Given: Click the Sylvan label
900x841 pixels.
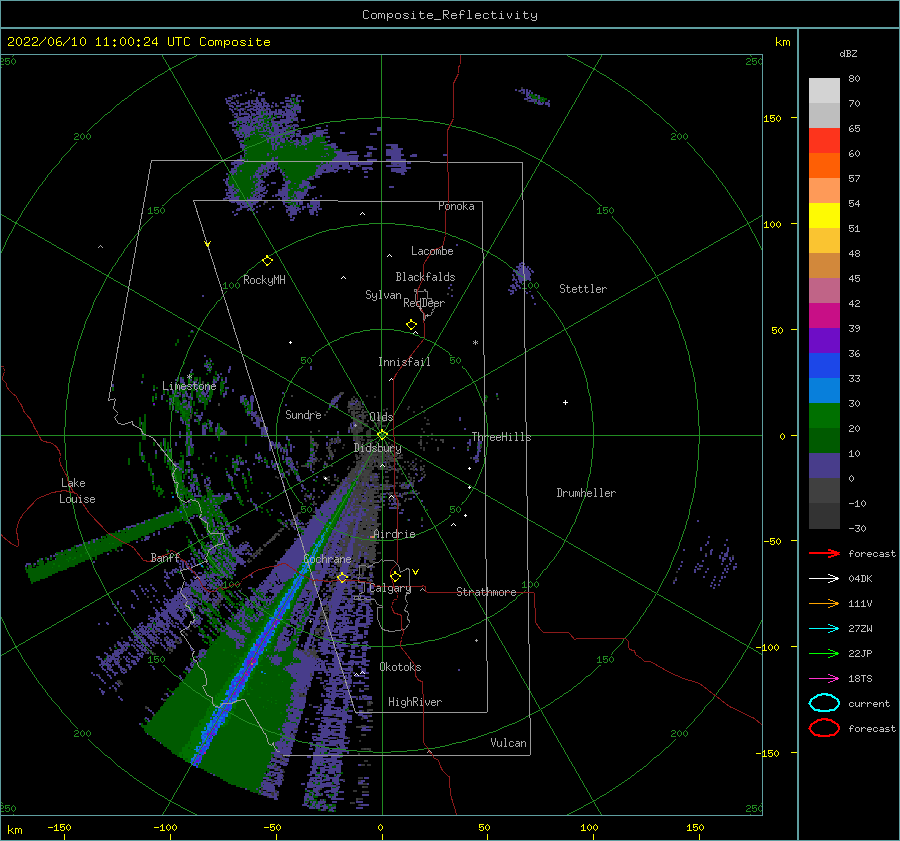Looking at the screenshot, I should [383, 295].
